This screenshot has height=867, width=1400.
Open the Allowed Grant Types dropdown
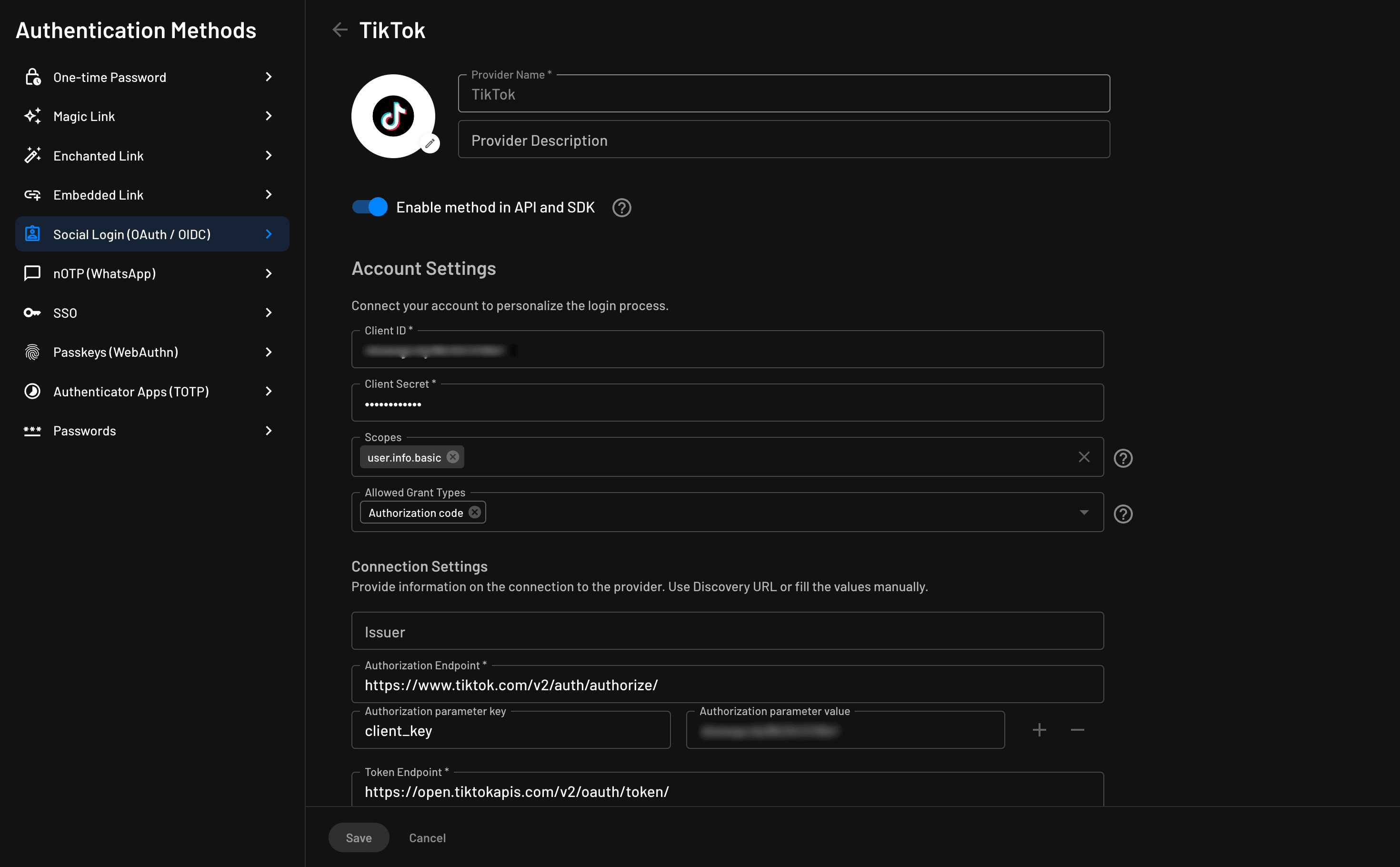tap(1084, 512)
